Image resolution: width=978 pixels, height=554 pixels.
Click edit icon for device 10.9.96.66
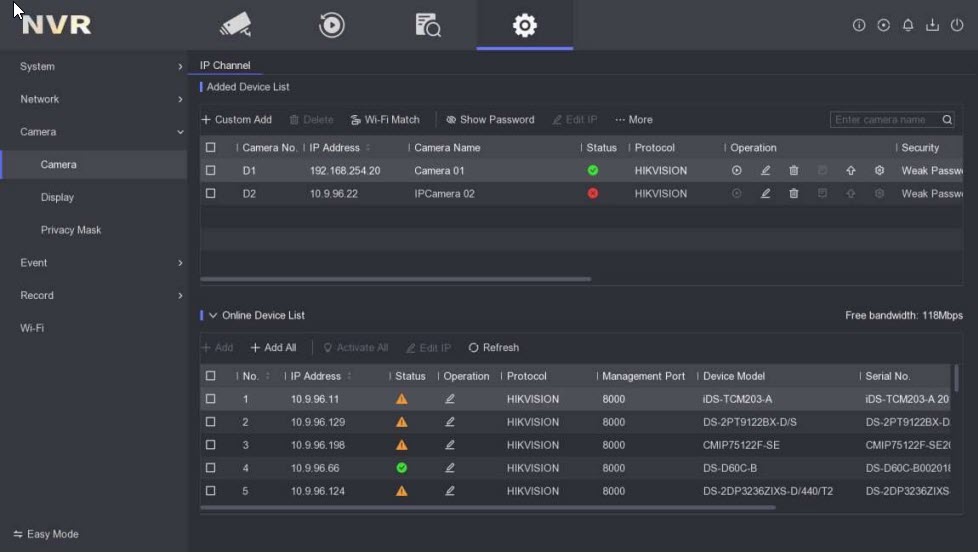(450, 468)
